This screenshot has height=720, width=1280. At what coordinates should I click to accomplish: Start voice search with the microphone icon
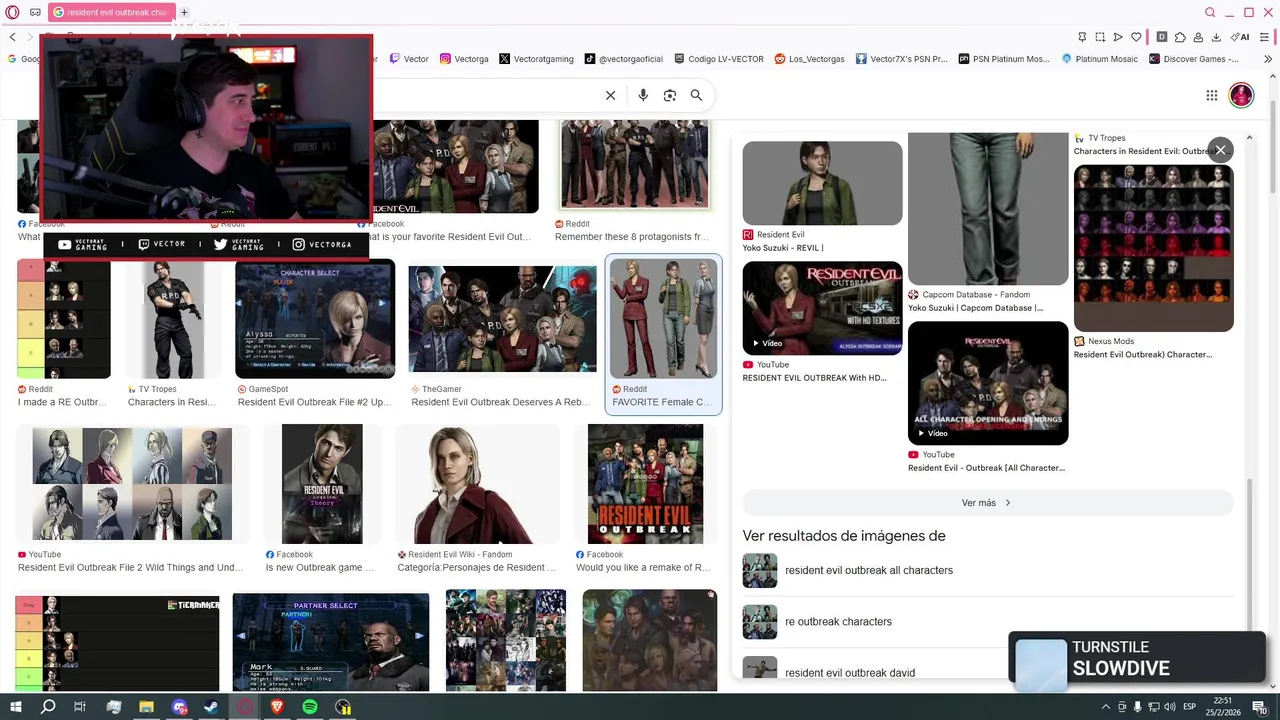click(643, 95)
